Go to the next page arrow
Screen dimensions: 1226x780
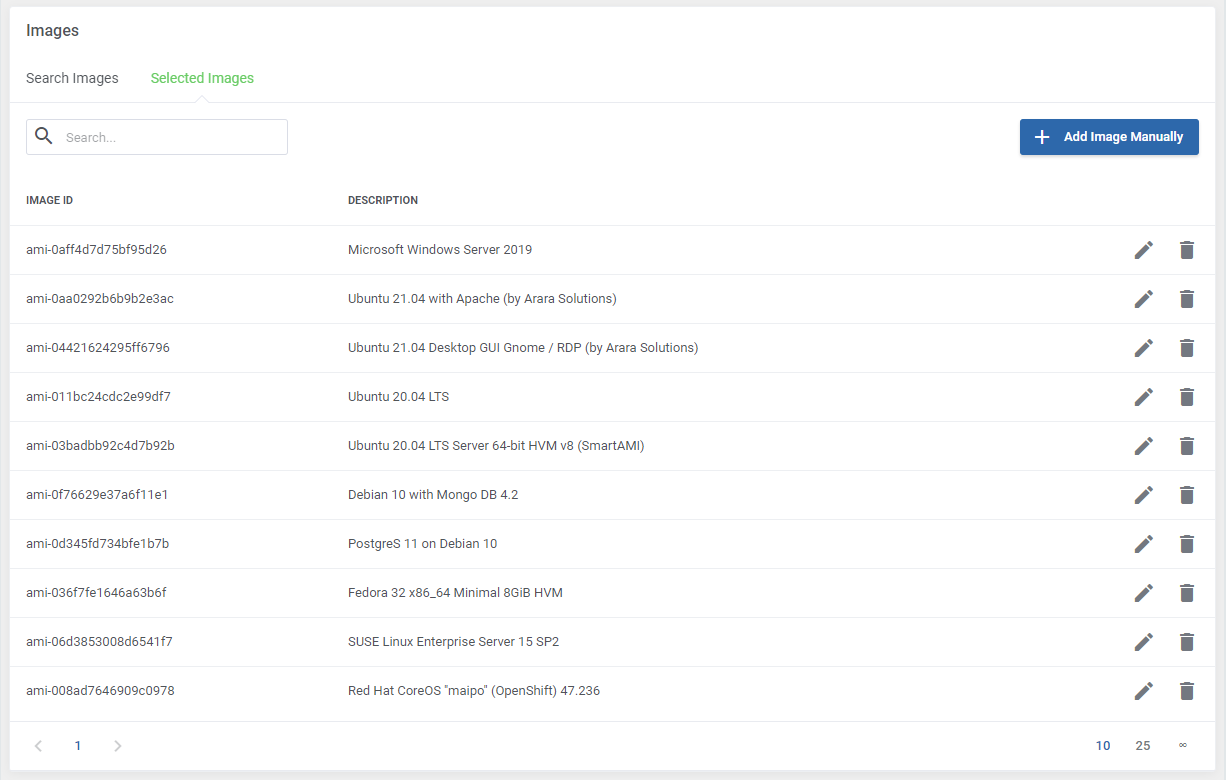pos(117,745)
